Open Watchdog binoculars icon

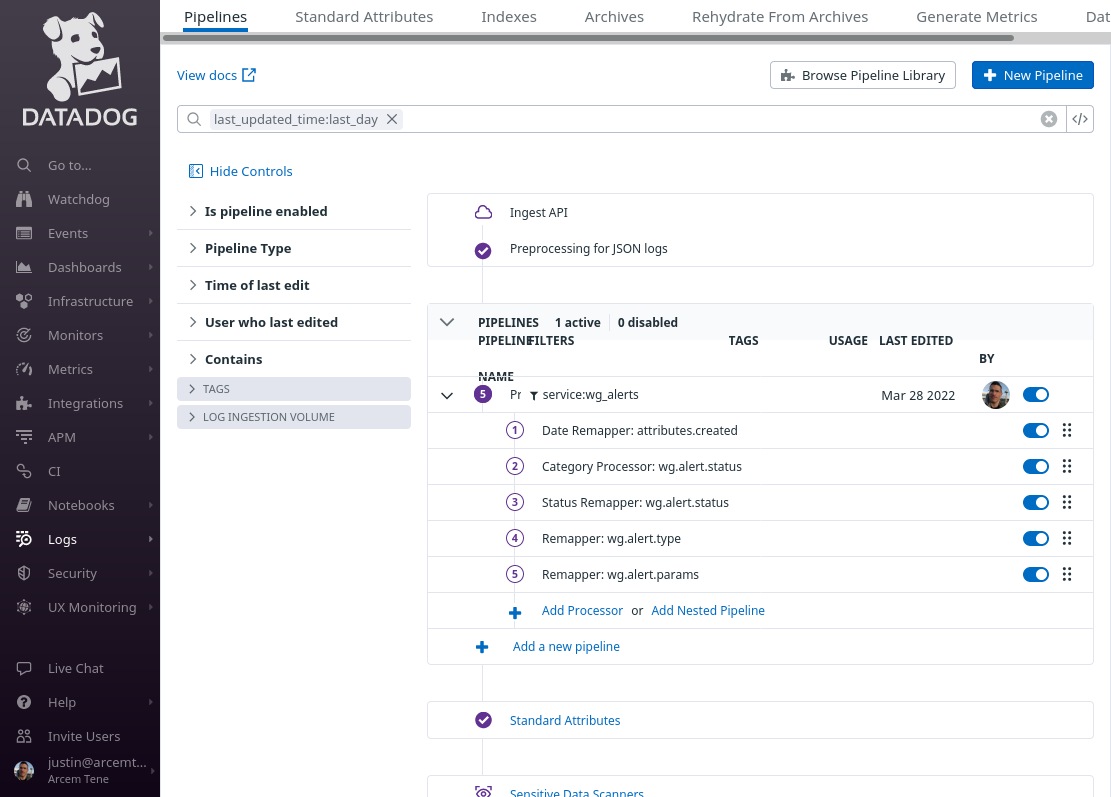[24, 199]
